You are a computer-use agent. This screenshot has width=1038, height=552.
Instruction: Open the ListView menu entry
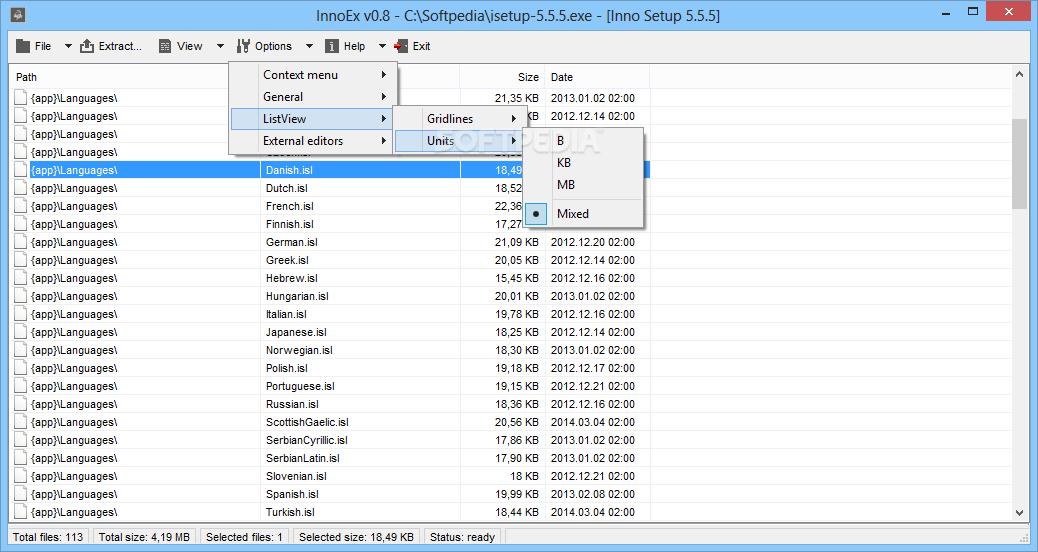click(313, 118)
